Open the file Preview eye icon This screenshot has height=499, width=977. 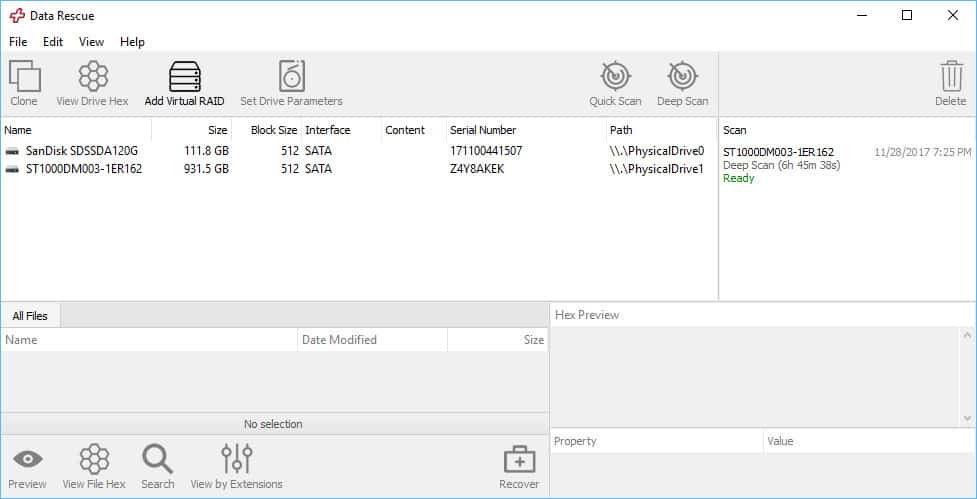(x=27, y=460)
